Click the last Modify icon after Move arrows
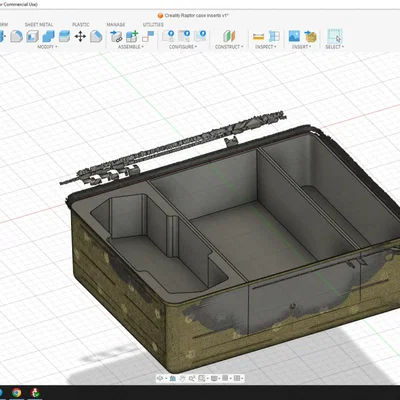Screen dimensions: 400x400 96,36
